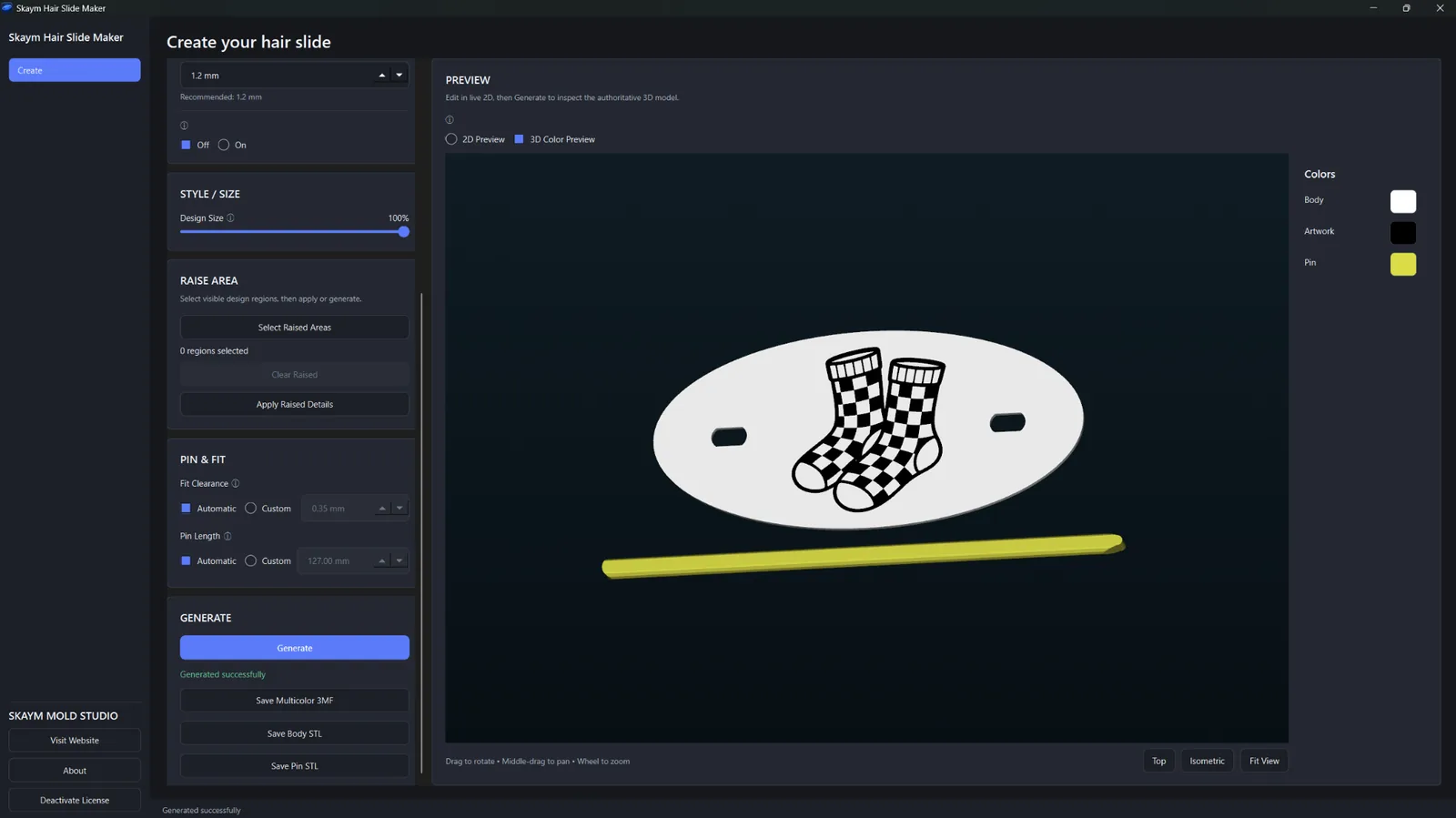Image resolution: width=1456 pixels, height=818 pixels.
Task: Decrease the fit clearance 0.35 mm value
Action: coord(399,509)
